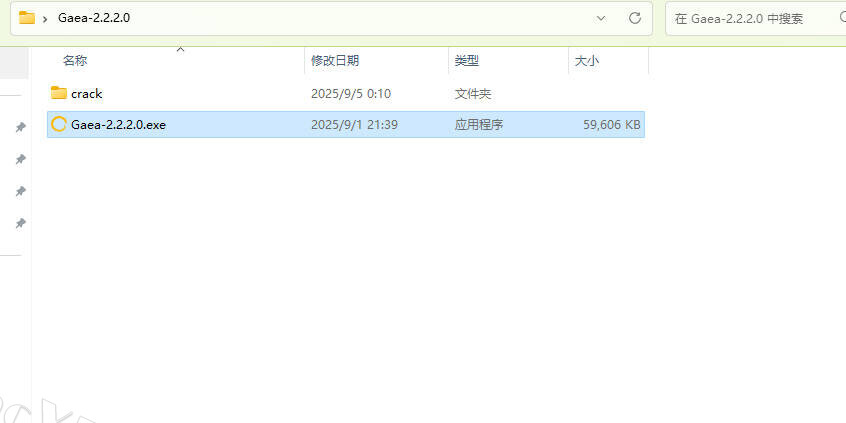Select the Gaea-2.2.2.0.exe application icon
This screenshot has width=846, height=423.
point(58,125)
